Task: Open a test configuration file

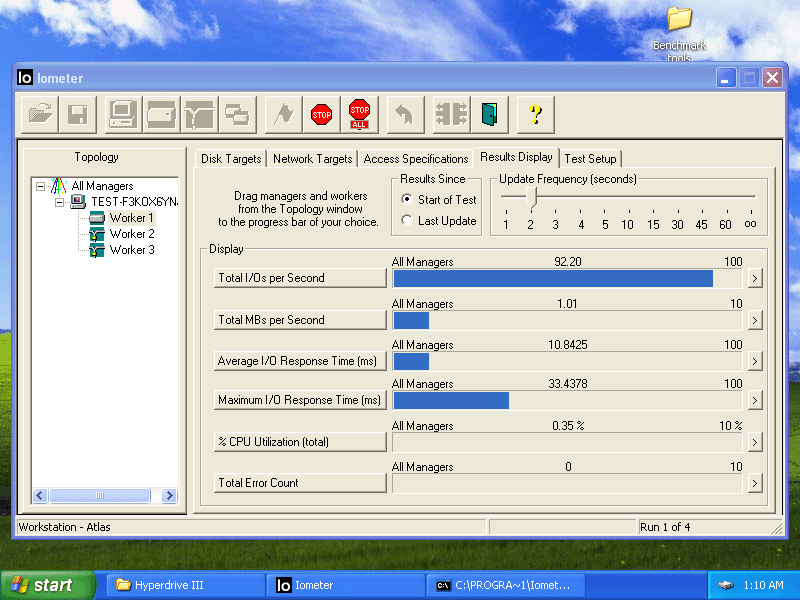Action: (x=40, y=114)
